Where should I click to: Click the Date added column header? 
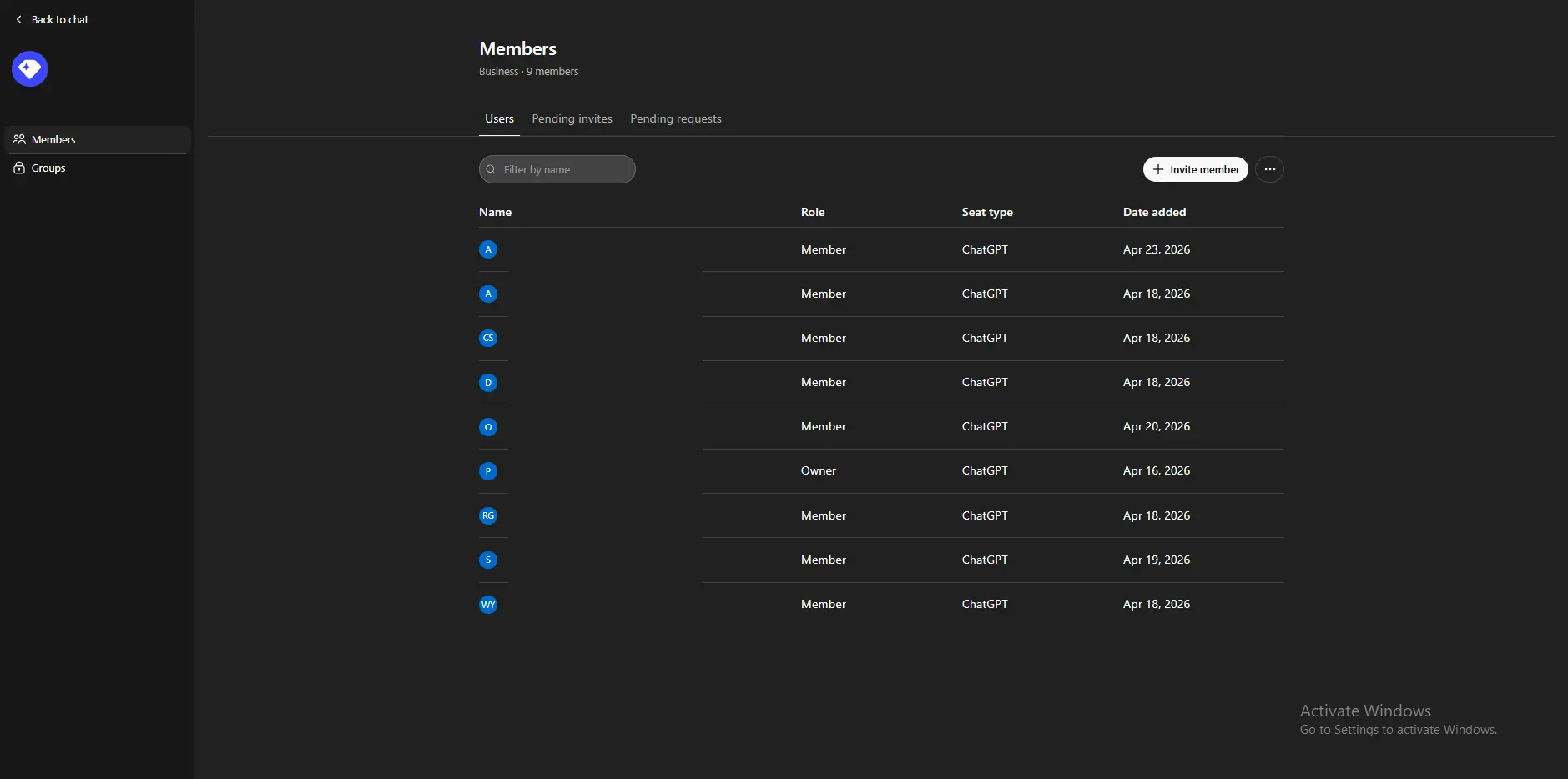tap(1154, 212)
